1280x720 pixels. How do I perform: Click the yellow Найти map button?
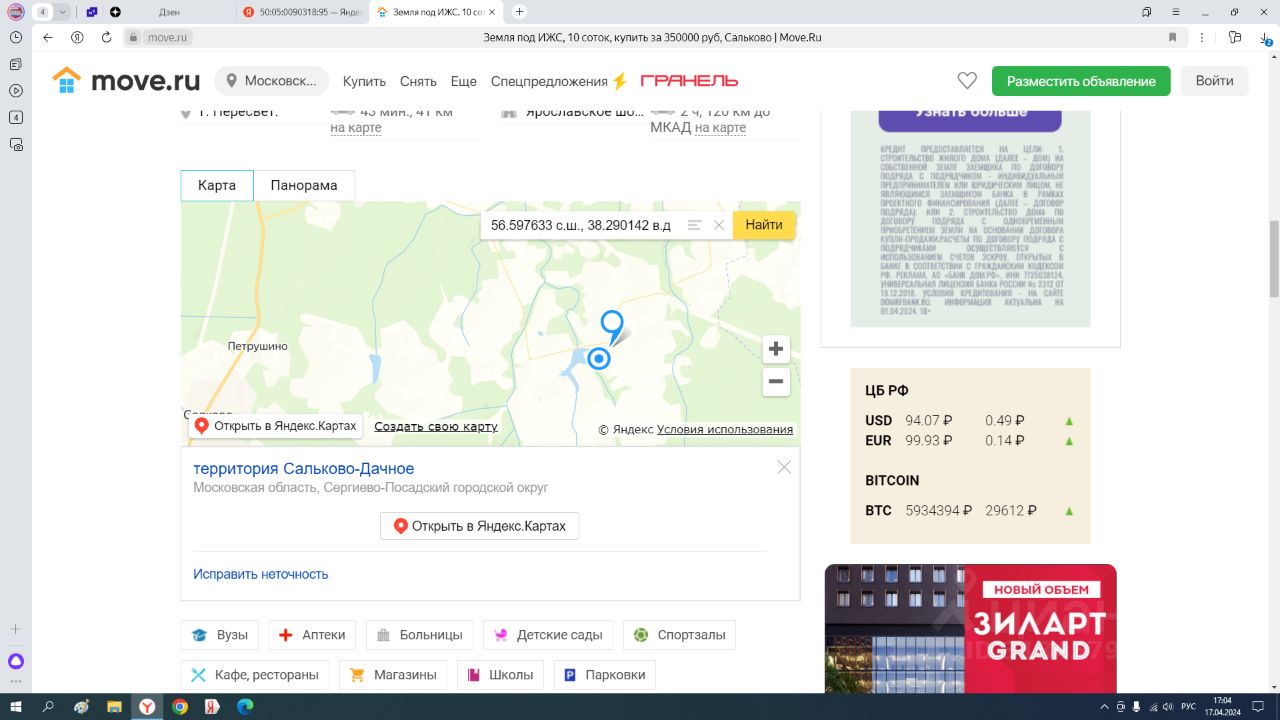pyautogui.click(x=764, y=225)
